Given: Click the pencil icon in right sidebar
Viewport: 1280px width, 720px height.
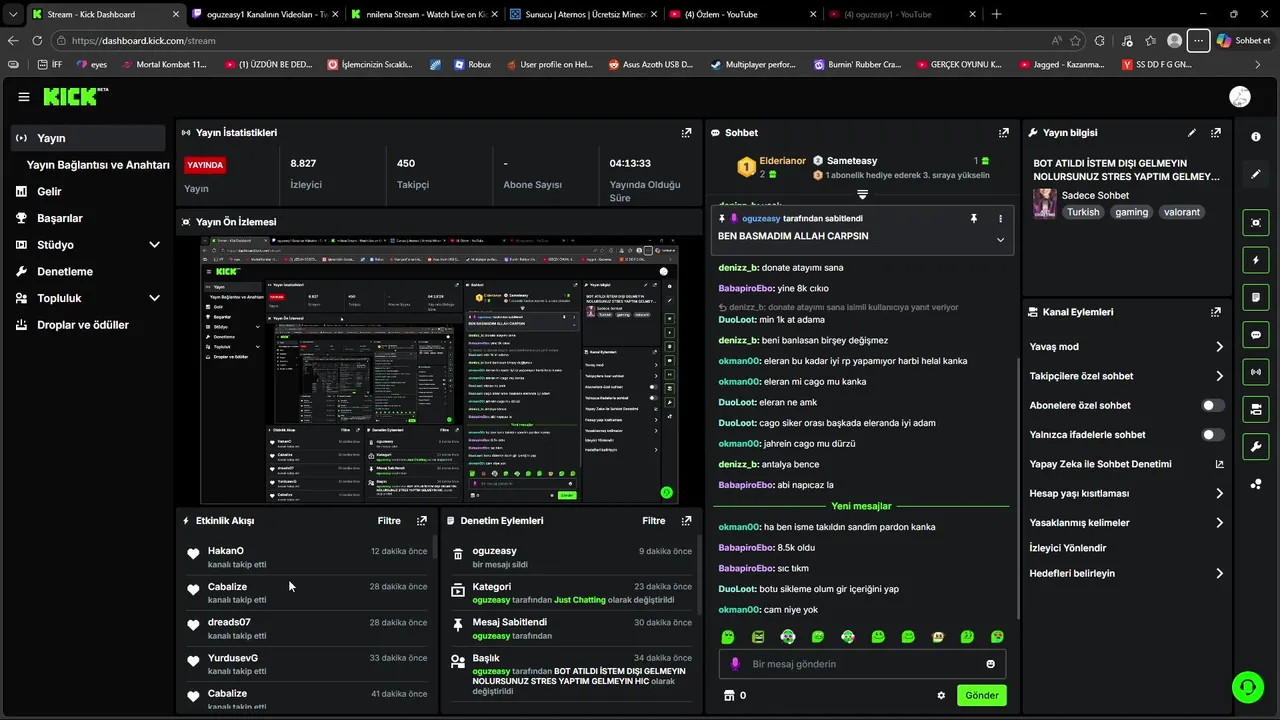Looking at the screenshot, I should [x=1256, y=174].
